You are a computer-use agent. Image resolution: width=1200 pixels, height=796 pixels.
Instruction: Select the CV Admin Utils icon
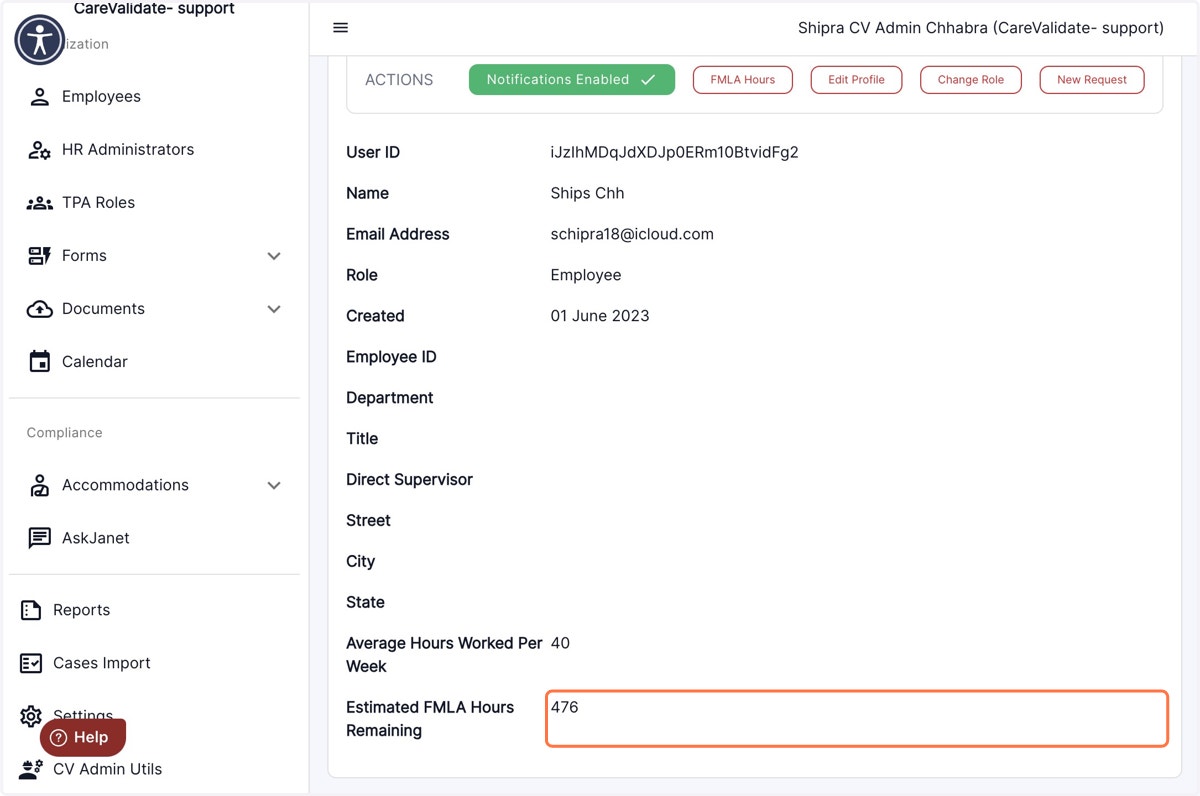[31, 769]
